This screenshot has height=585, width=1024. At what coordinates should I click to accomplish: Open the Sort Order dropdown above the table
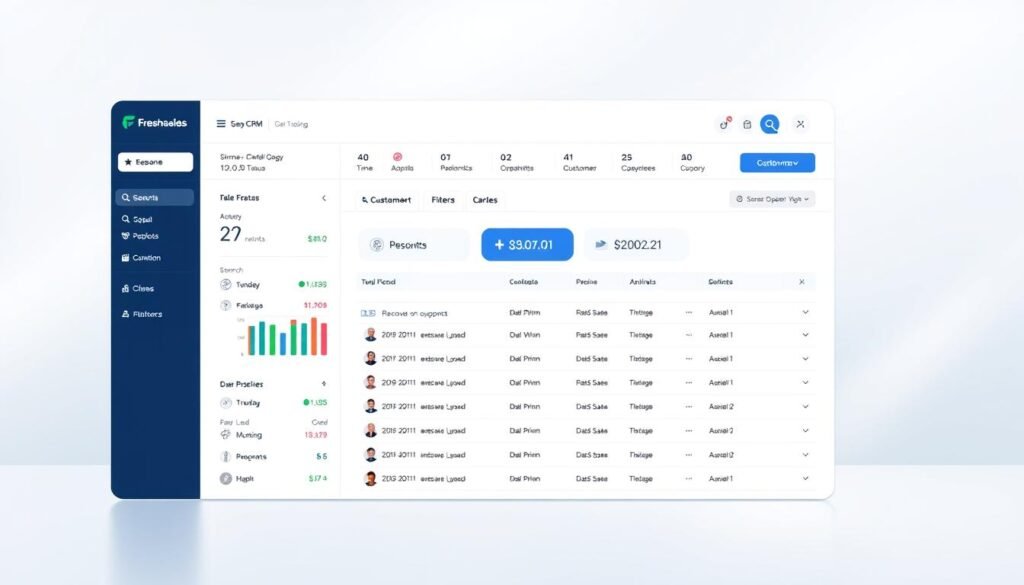(772, 199)
